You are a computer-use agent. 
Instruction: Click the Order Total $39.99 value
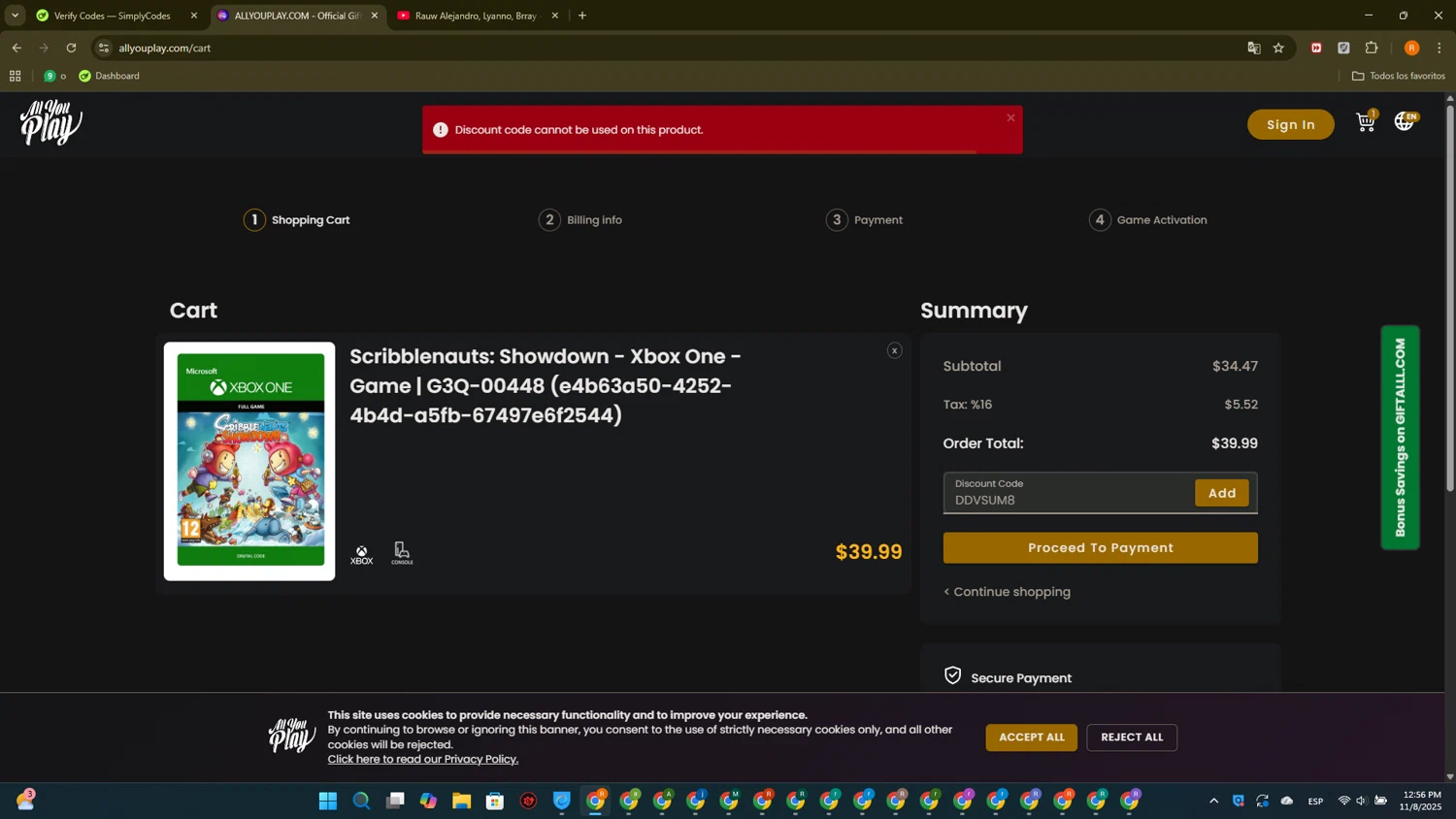1234,443
